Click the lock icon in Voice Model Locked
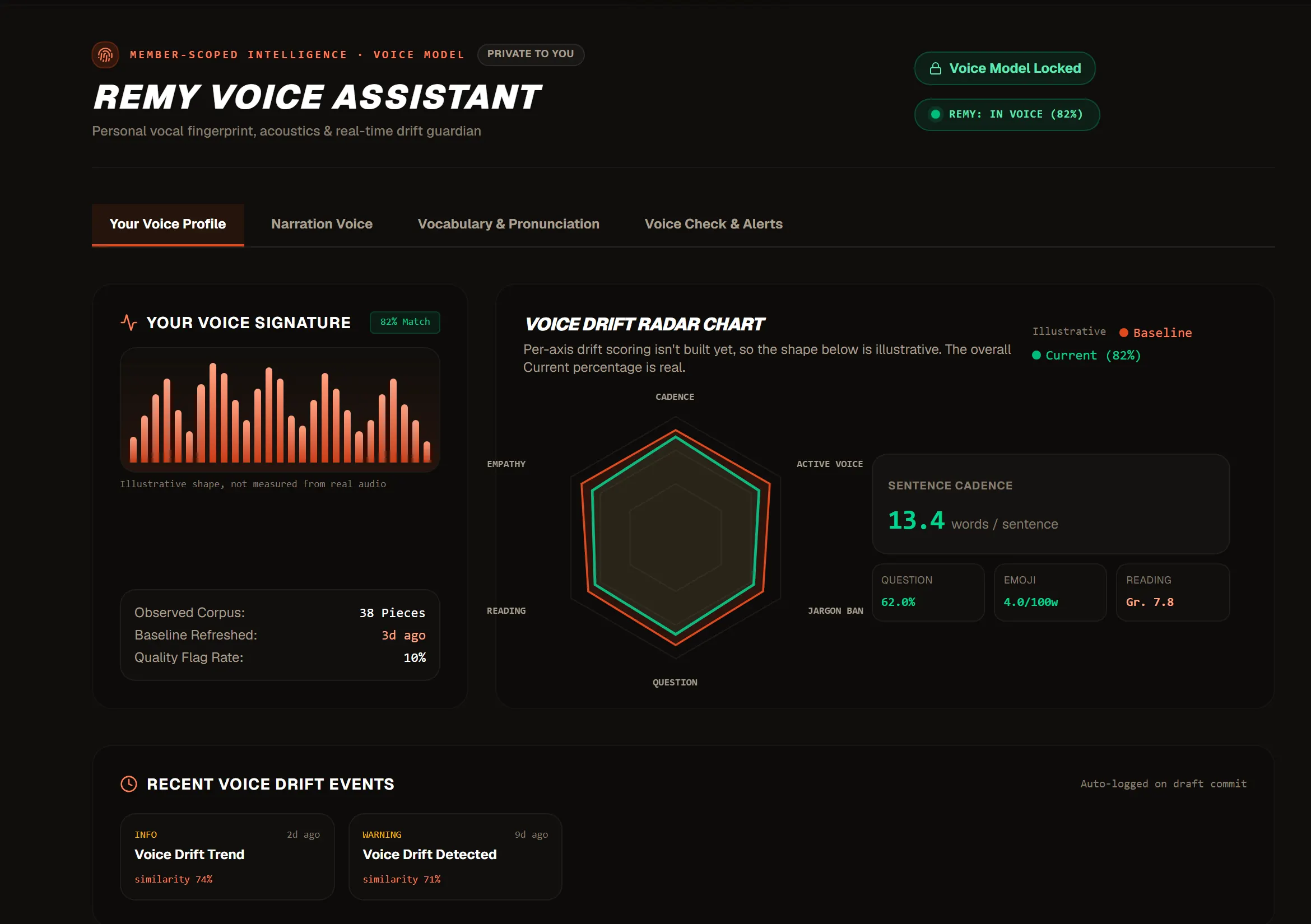1311x924 pixels. [935, 68]
